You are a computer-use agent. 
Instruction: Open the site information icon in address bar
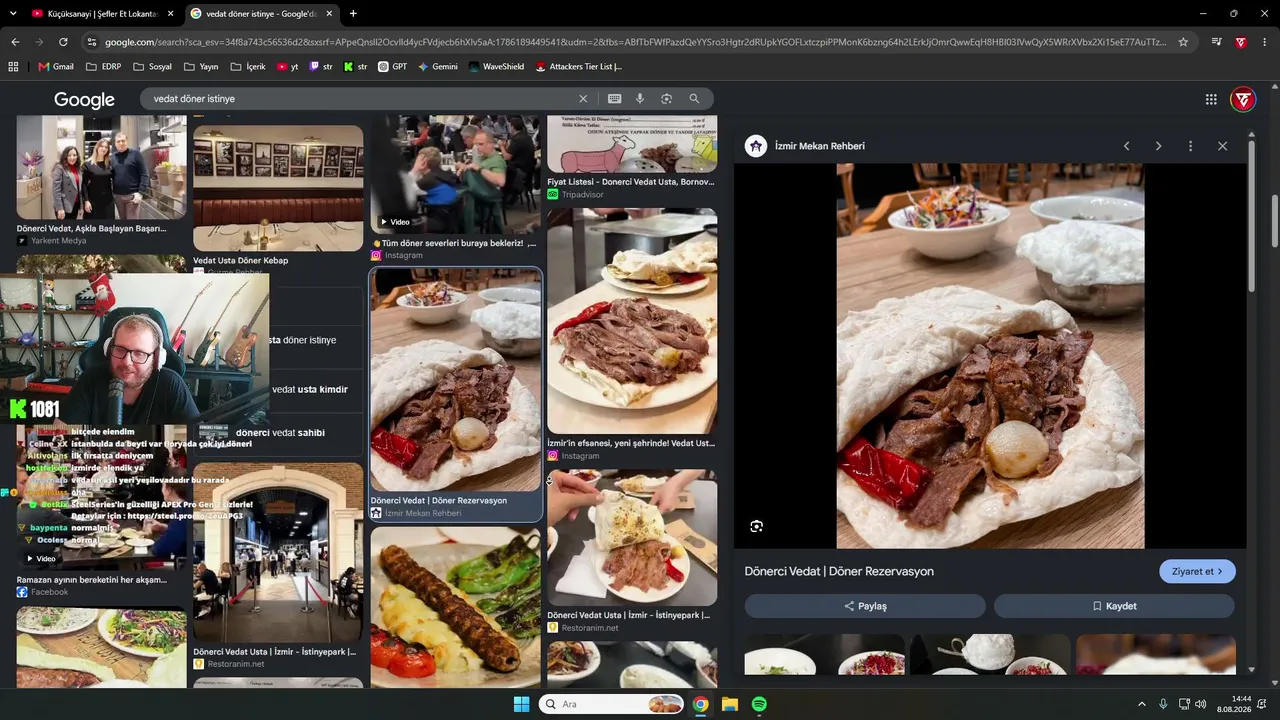[x=92, y=42]
